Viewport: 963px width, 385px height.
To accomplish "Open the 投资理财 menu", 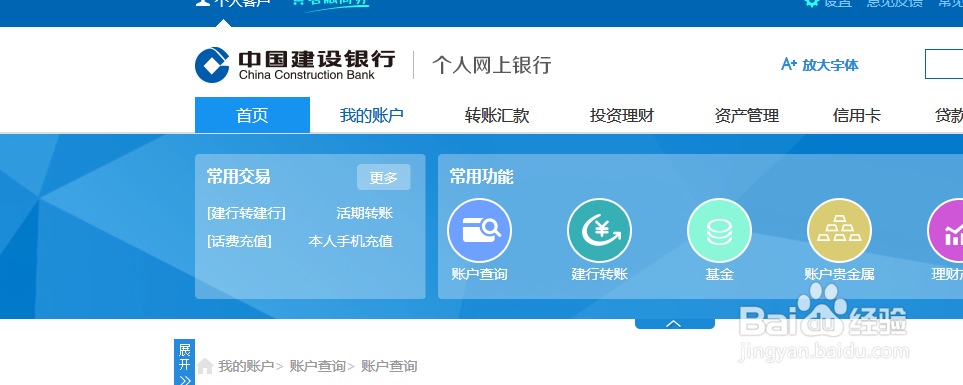I will (622, 115).
